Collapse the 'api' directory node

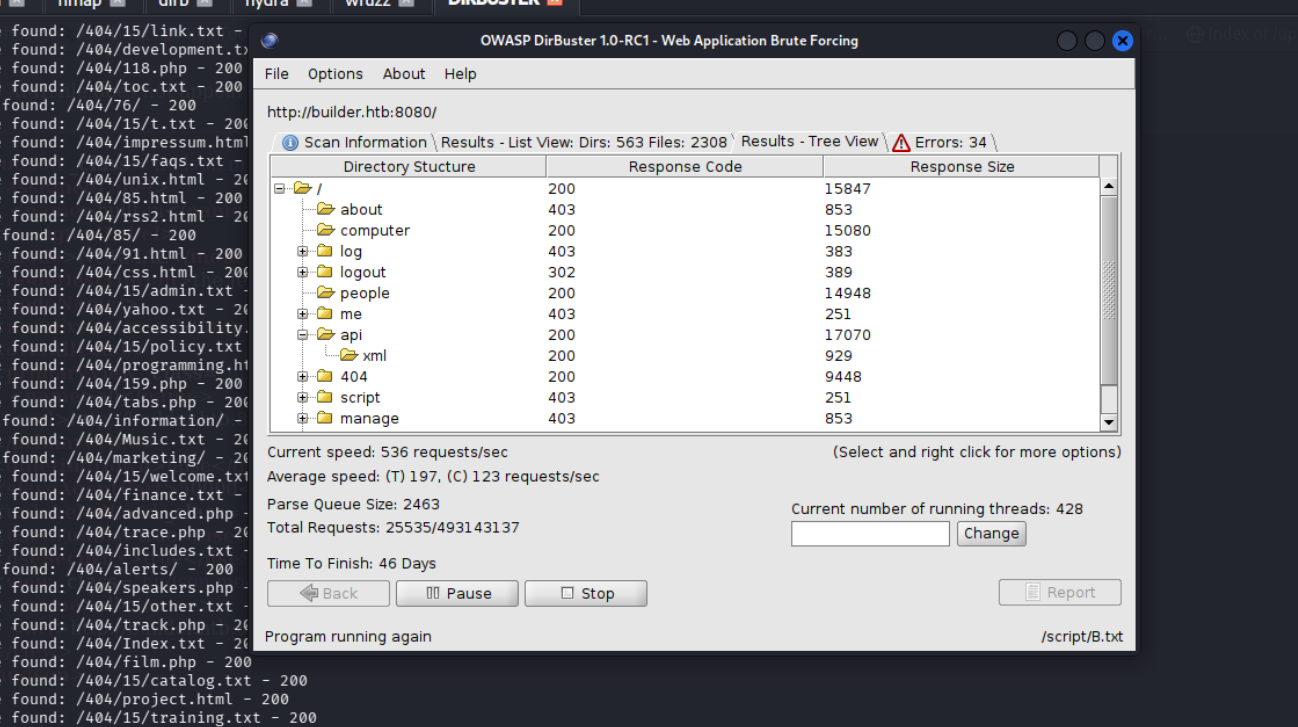tap(302, 335)
